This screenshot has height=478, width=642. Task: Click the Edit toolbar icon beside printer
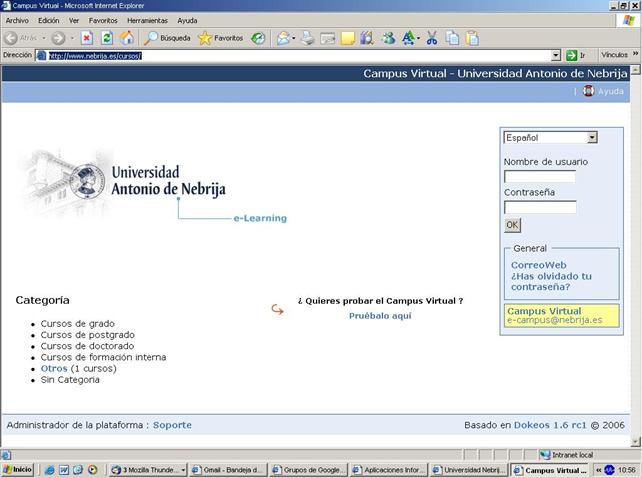[328, 39]
